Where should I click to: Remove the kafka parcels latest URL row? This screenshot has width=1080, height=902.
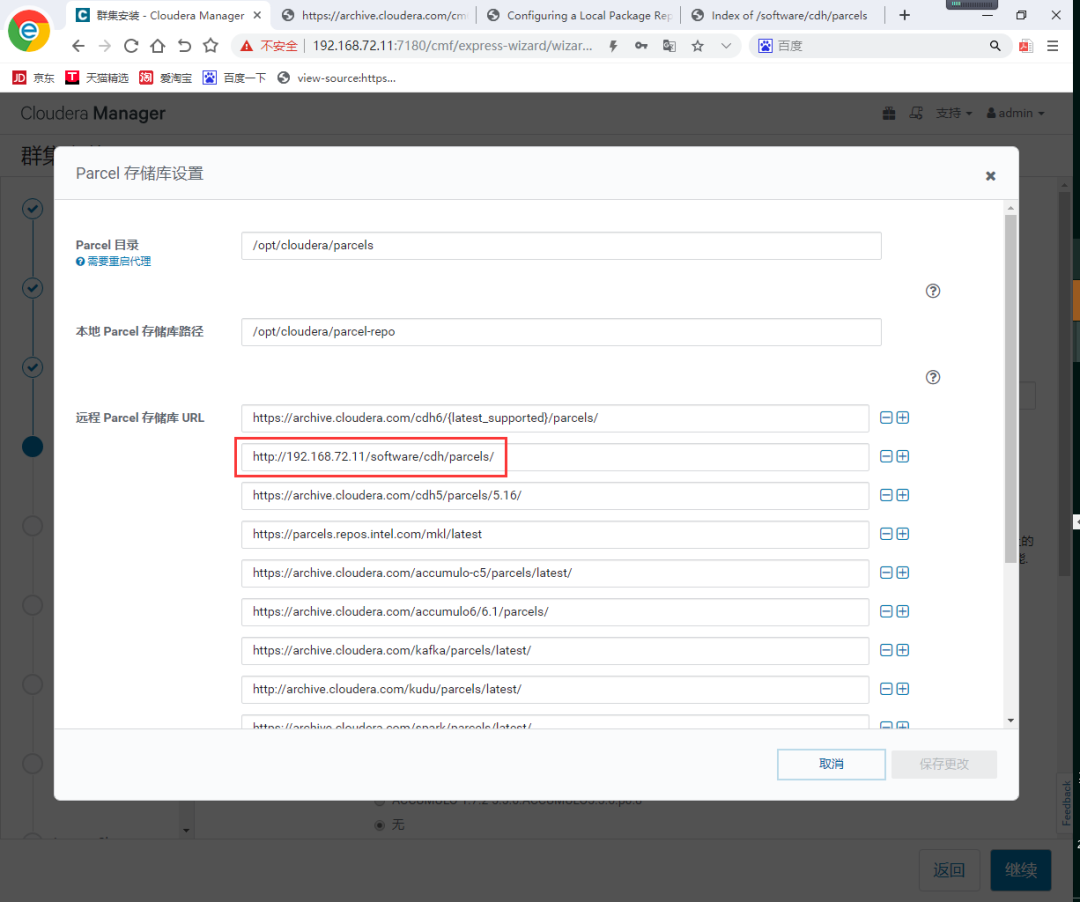pos(886,650)
